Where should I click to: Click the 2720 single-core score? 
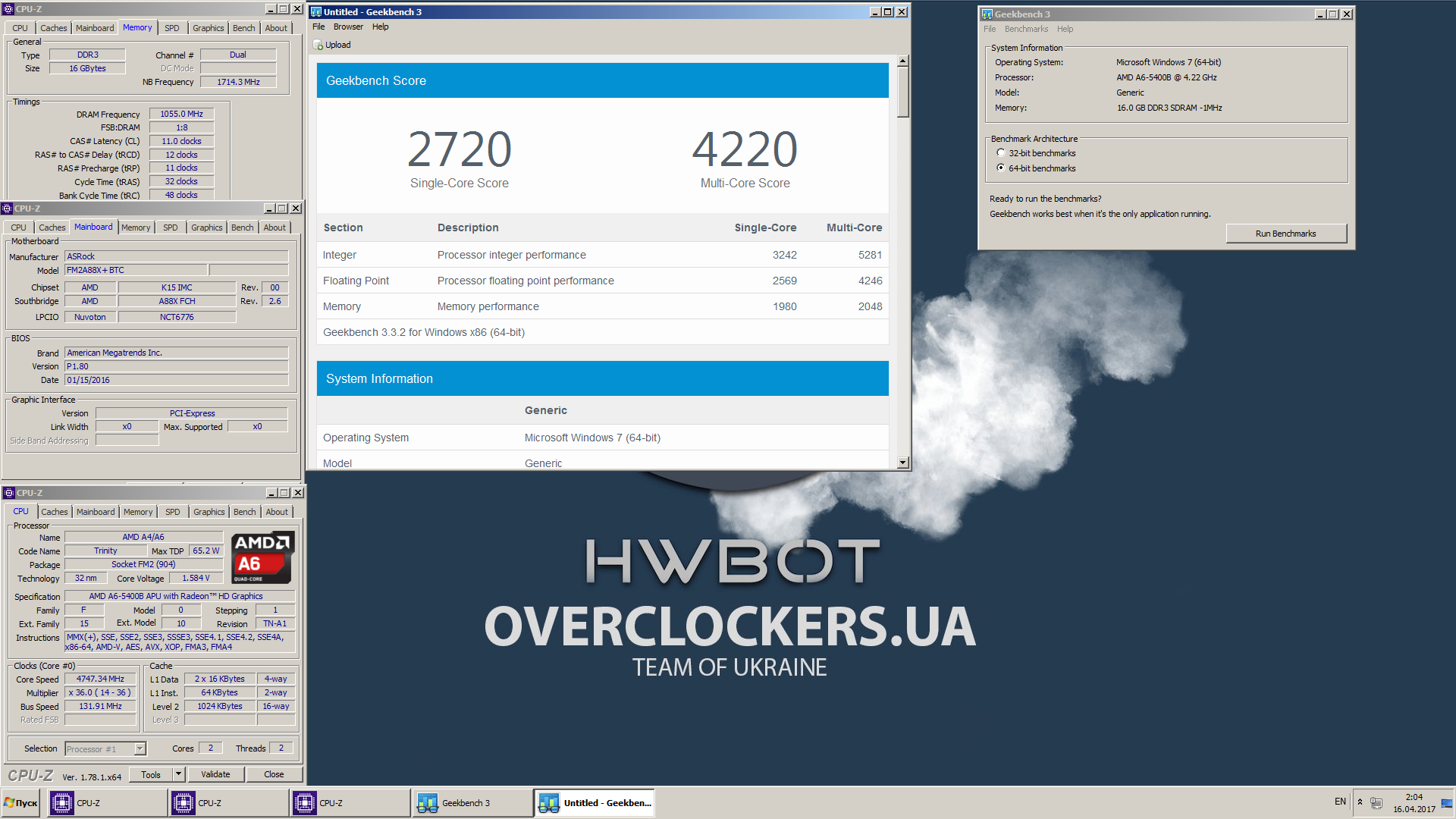(460, 149)
